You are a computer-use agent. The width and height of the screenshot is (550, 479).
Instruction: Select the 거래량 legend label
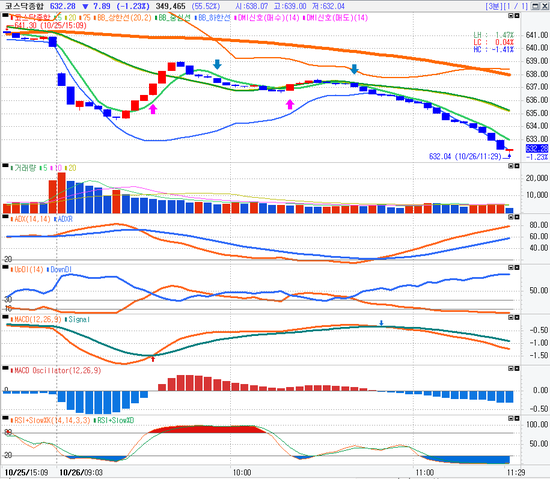(x=25, y=168)
